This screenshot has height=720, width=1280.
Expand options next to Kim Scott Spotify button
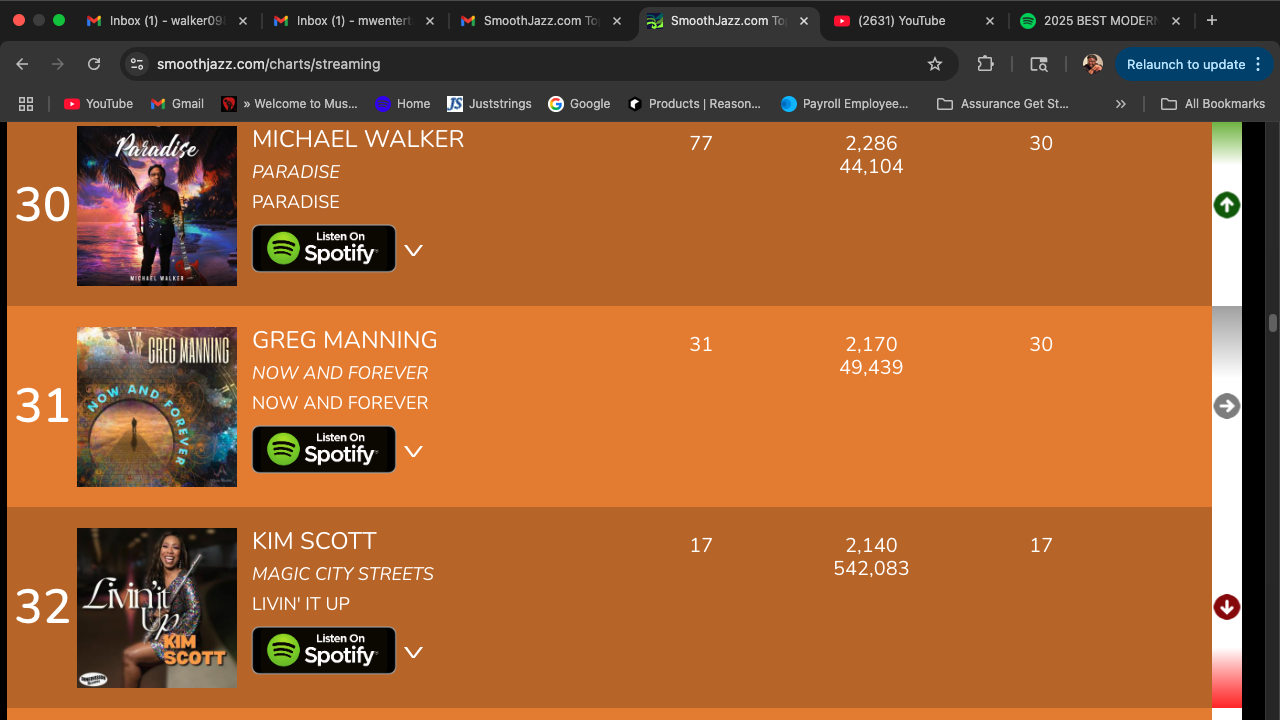point(413,652)
